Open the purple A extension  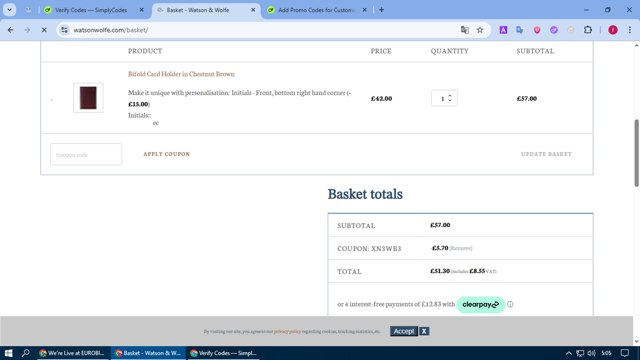[503, 30]
